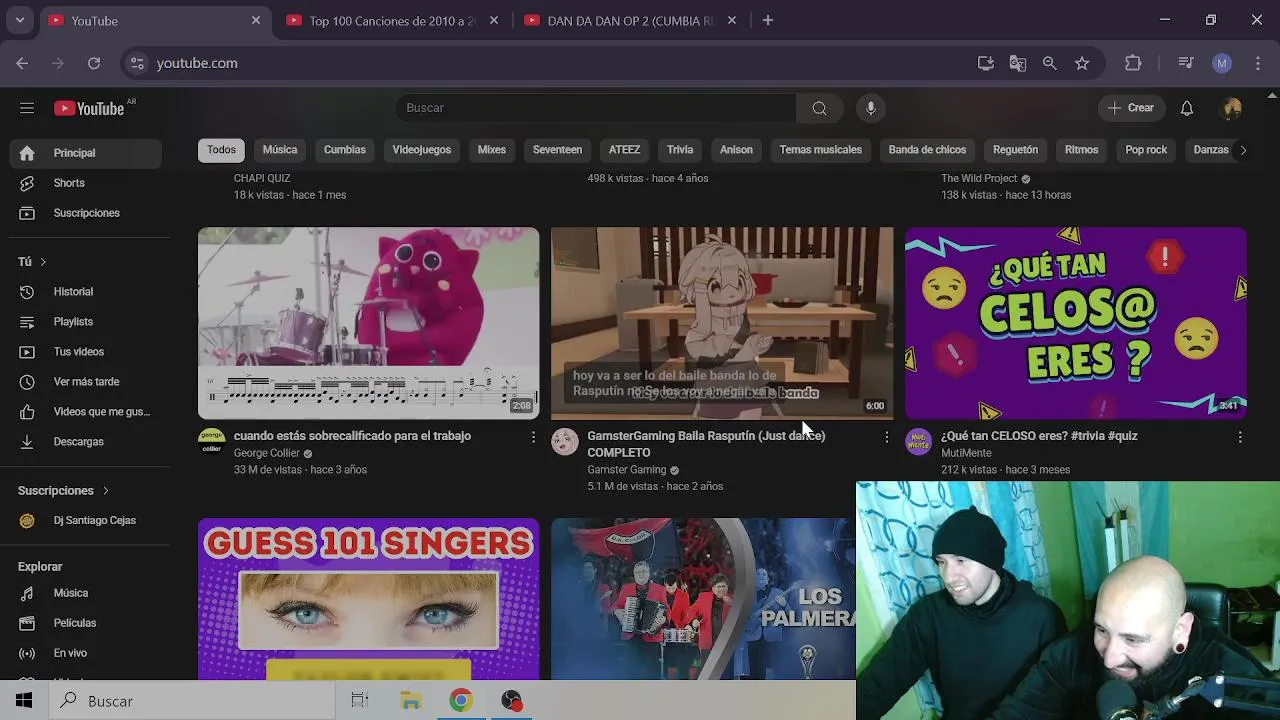Play GUESS 101 SINGERS thumbnail
The width and height of the screenshot is (1280, 720).
pos(368,599)
